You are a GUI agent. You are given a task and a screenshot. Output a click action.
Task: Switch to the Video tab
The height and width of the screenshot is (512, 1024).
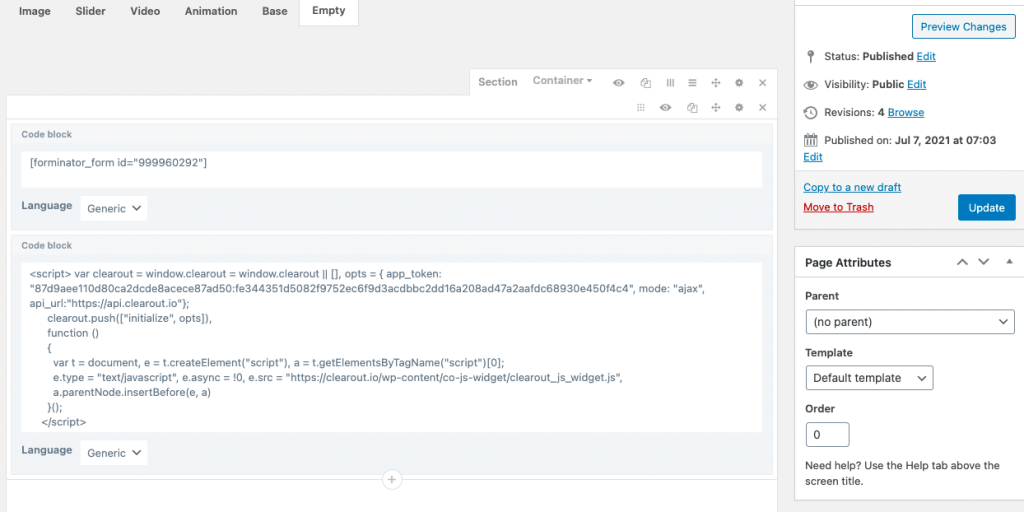pos(146,11)
